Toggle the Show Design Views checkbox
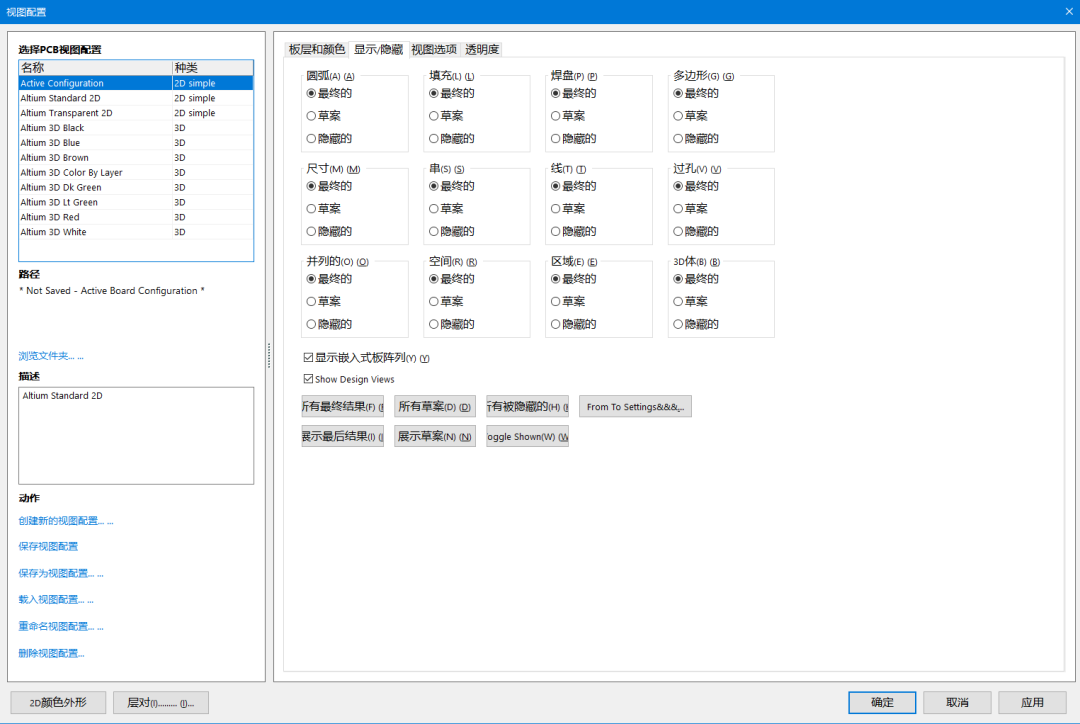This screenshot has width=1080, height=724. (x=309, y=379)
